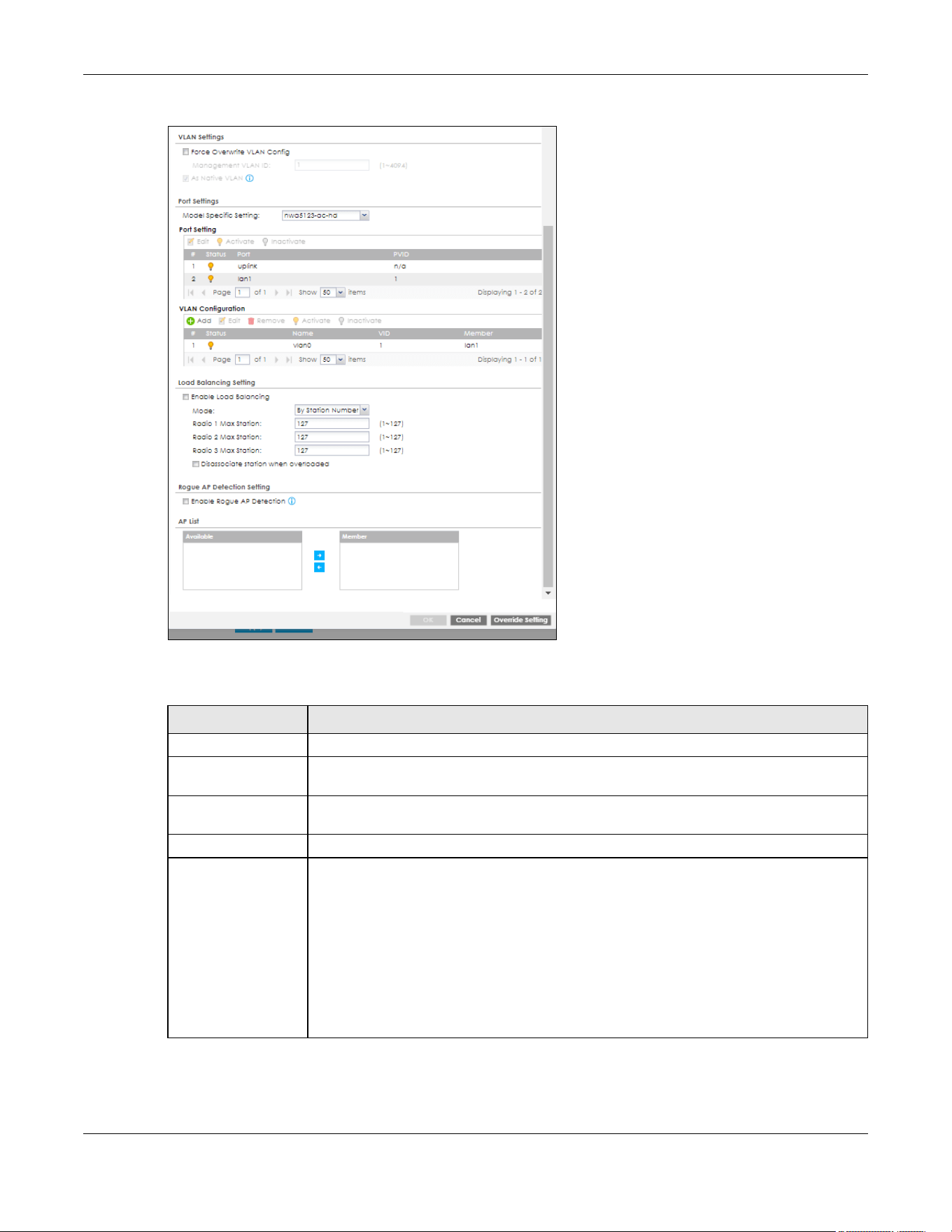Click the Available list header in AP List
The height and width of the screenshot is (1232, 952).
243,537
